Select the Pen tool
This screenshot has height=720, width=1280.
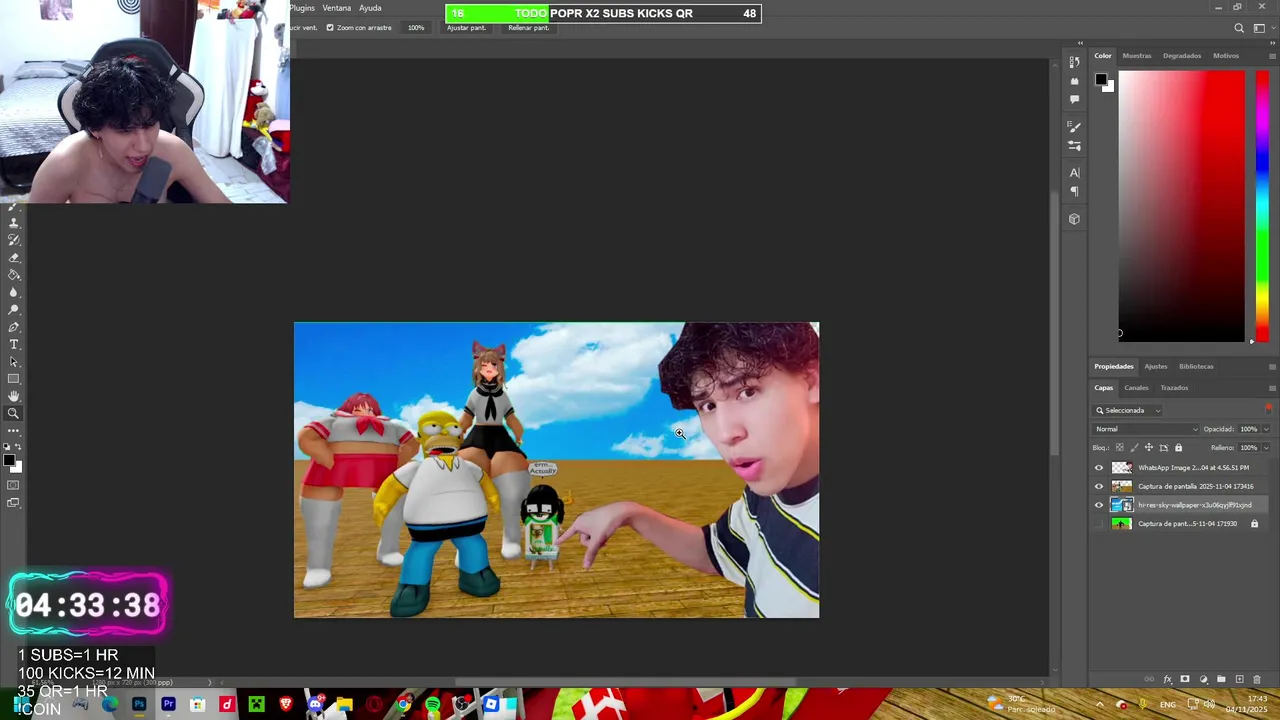tap(14, 327)
